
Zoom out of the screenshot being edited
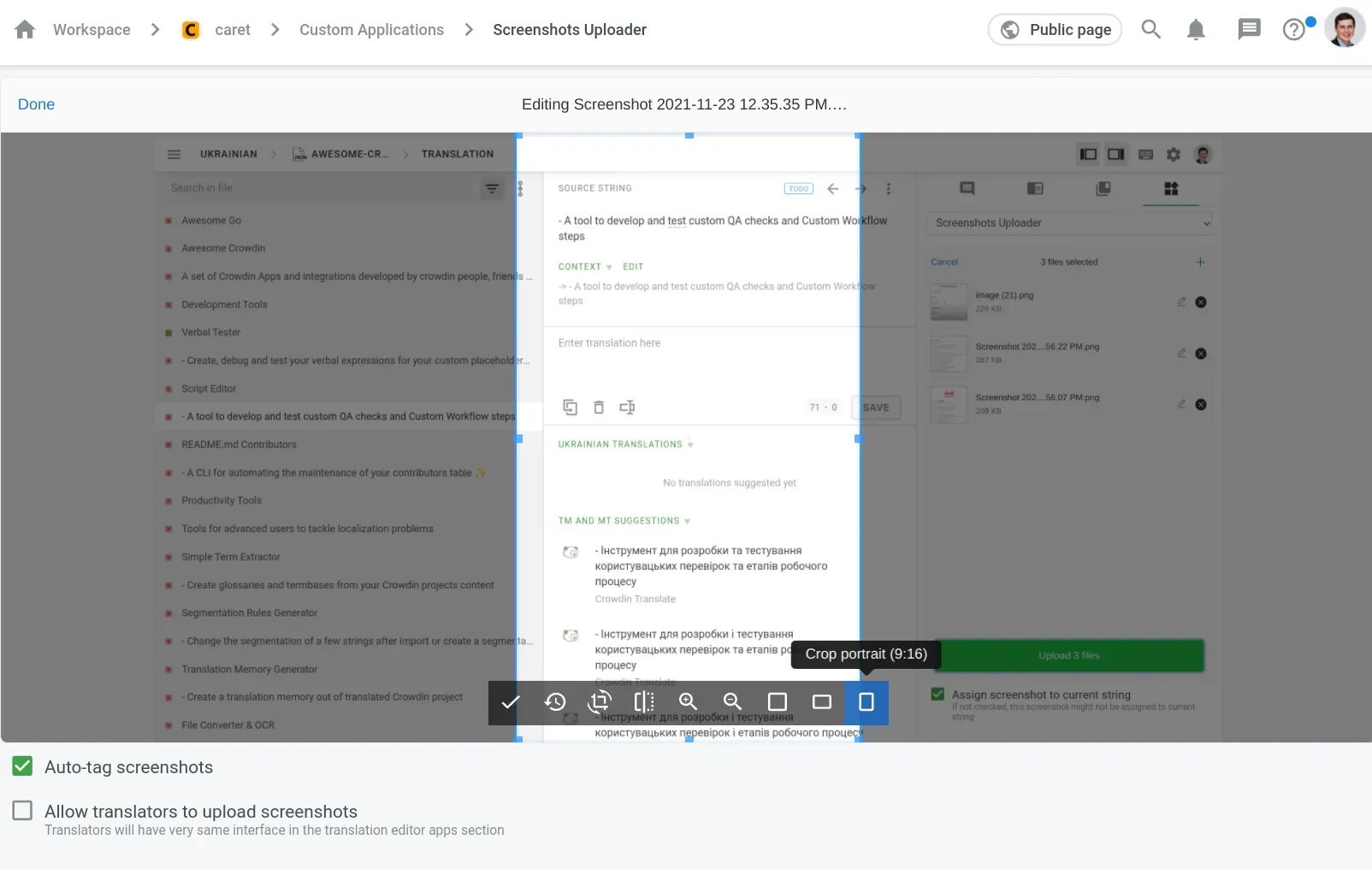click(732, 702)
